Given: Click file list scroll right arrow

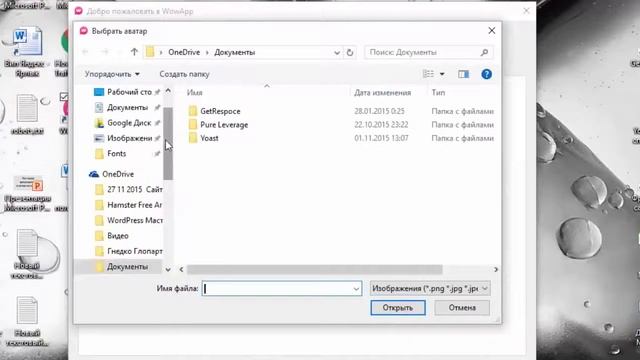Looking at the screenshot, I should 496,269.
